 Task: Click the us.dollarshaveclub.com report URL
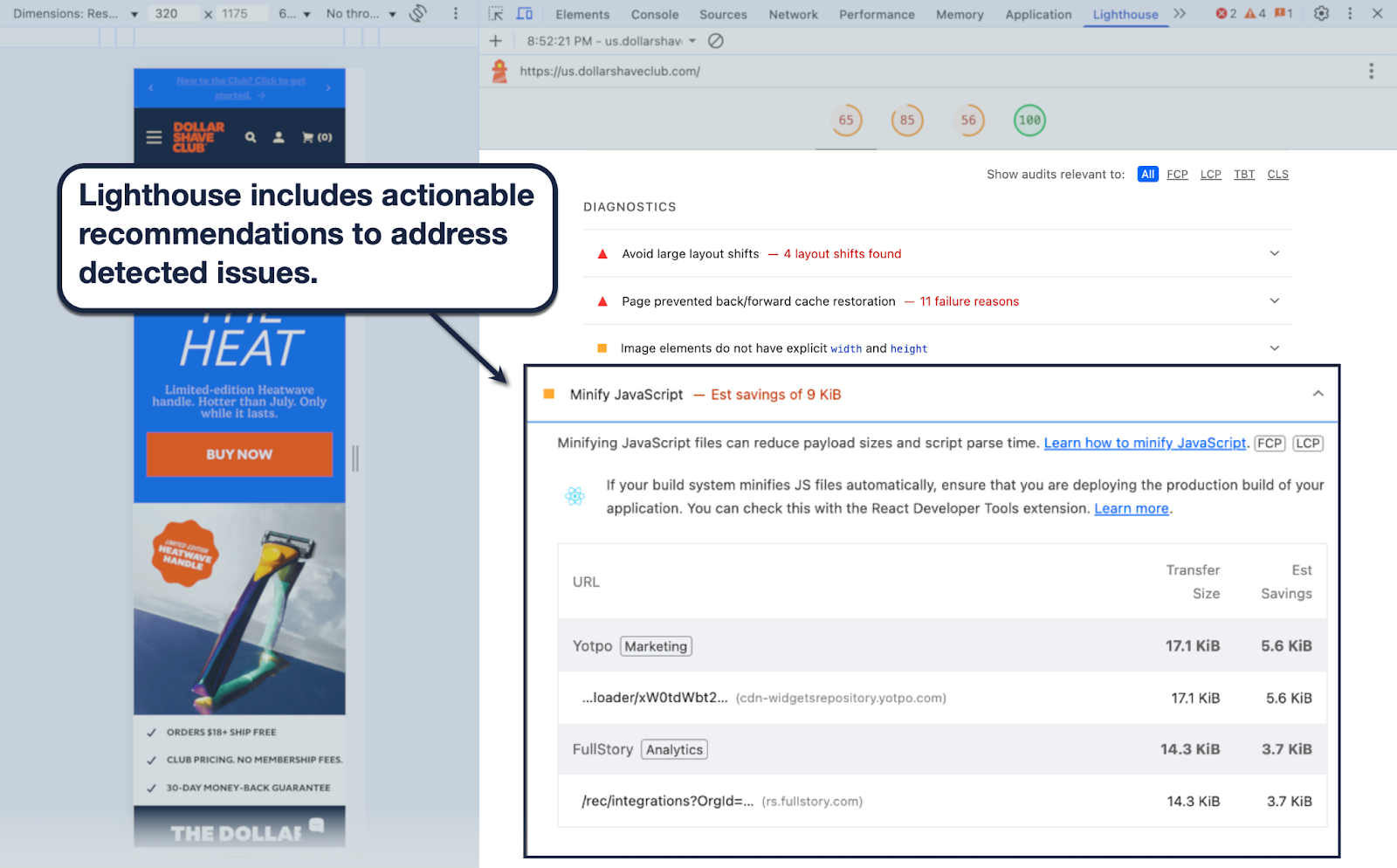coord(609,71)
